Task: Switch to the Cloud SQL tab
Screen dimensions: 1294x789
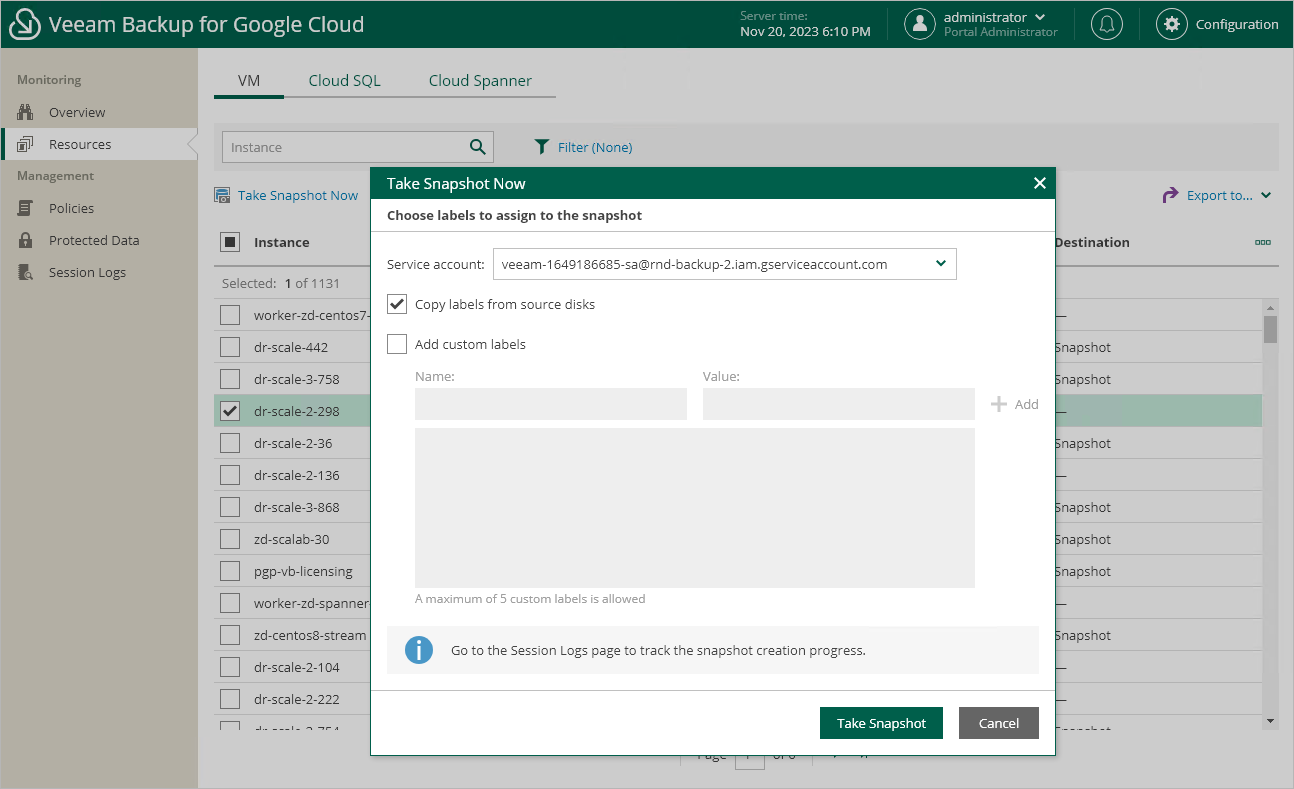Action: tap(344, 81)
